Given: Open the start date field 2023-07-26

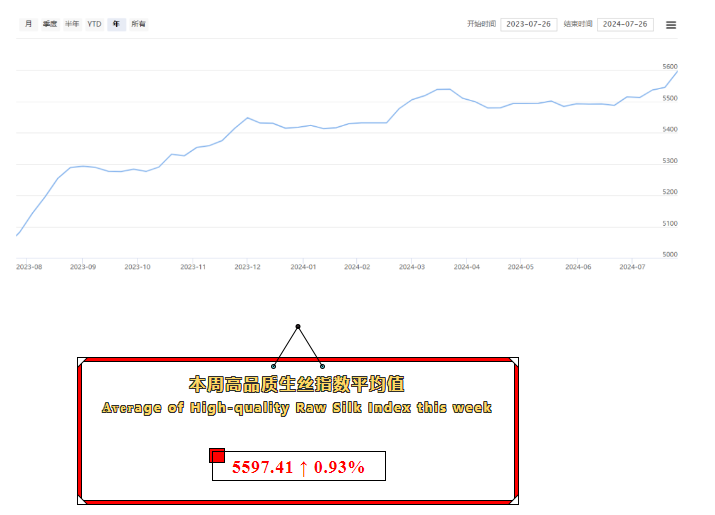Looking at the screenshot, I should click(528, 24).
